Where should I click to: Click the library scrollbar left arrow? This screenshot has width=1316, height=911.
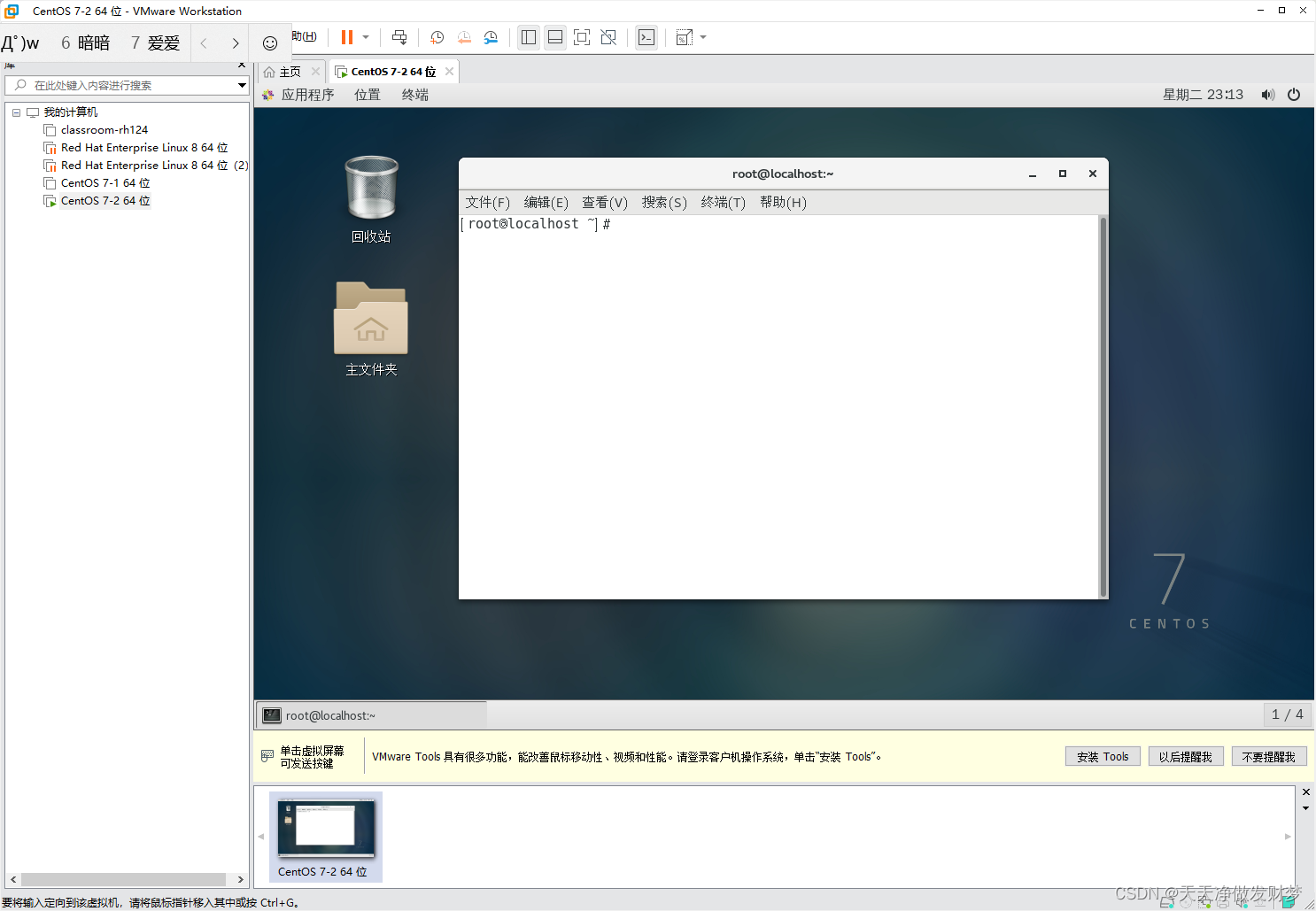(13, 880)
